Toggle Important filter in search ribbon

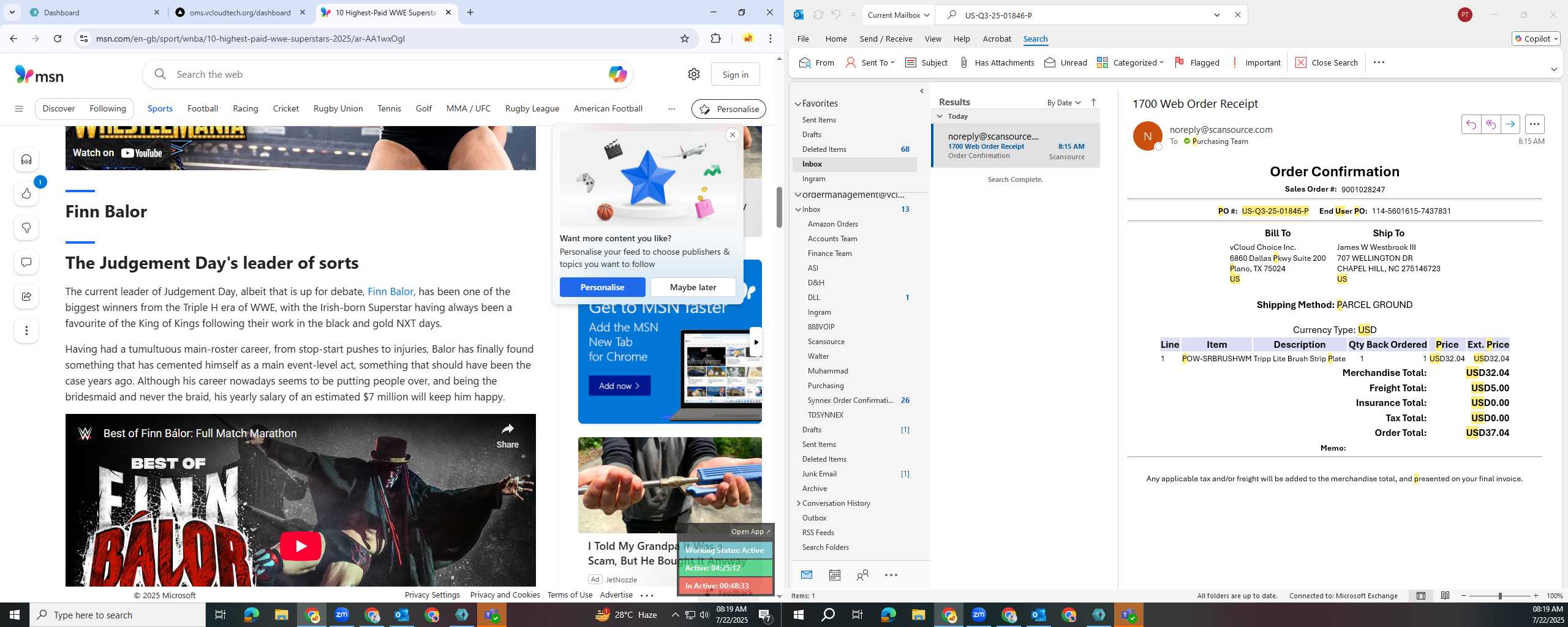[x=1256, y=62]
